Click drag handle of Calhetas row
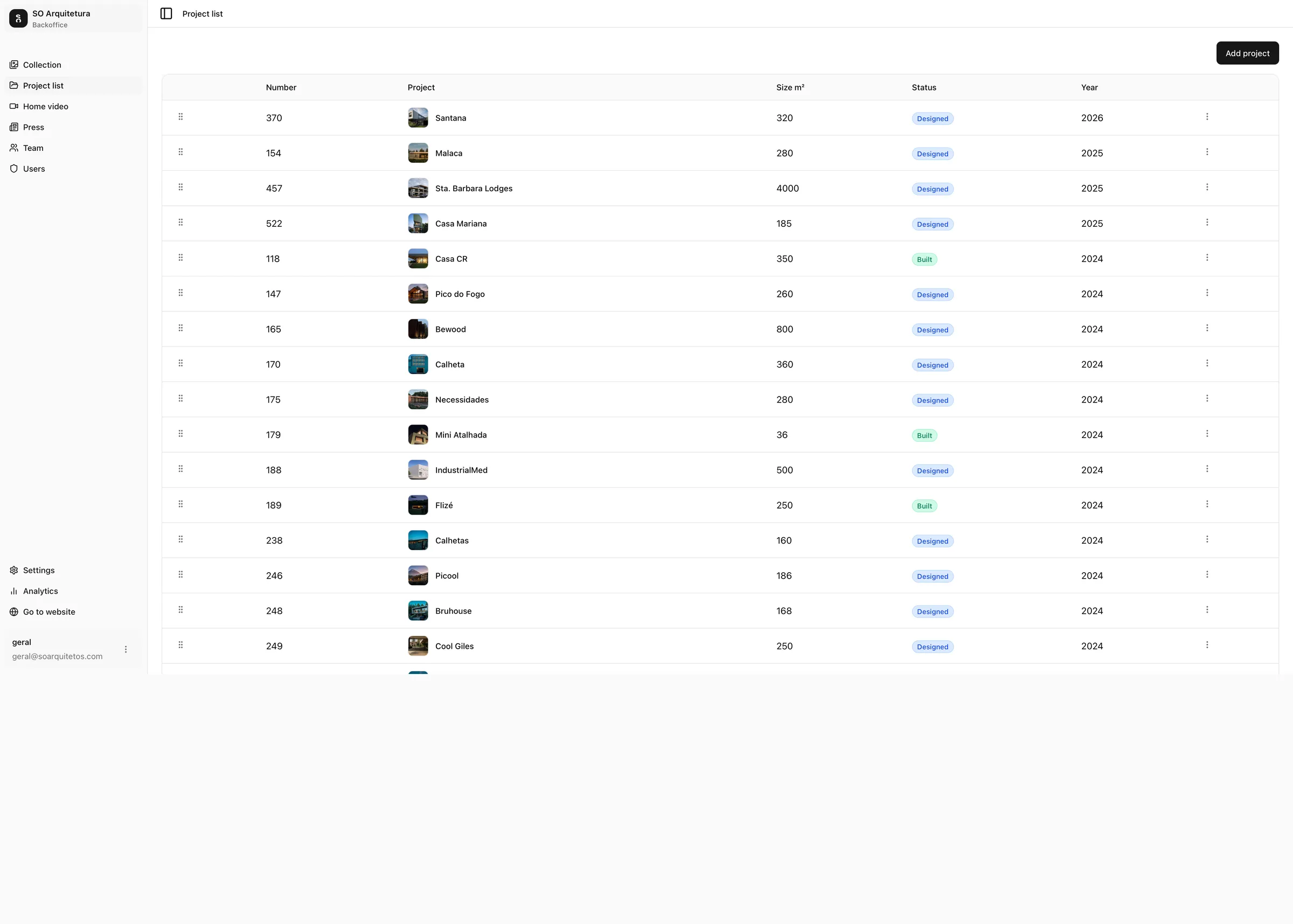Viewport: 1293px width, 924px height. point(180,539)
